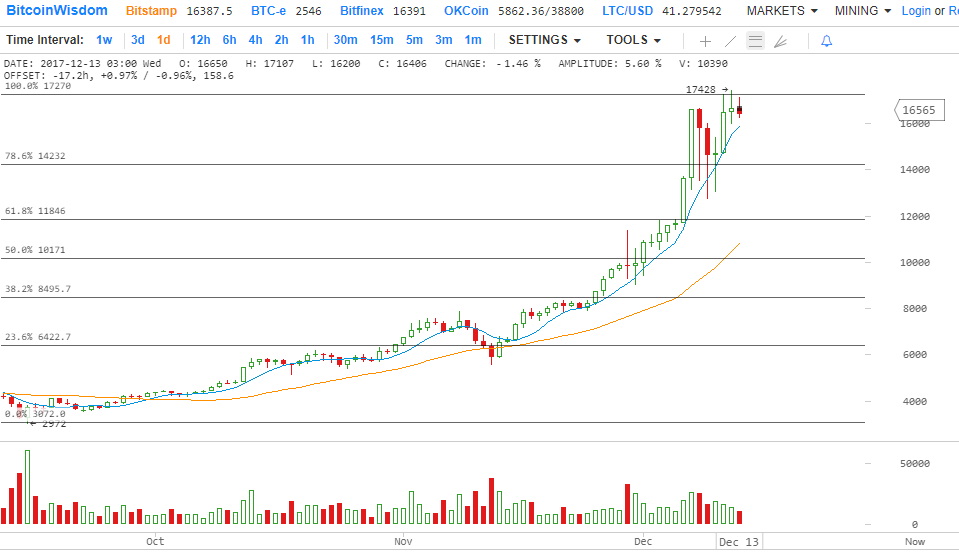Switch time interval to 1w

tap(104, 40)
